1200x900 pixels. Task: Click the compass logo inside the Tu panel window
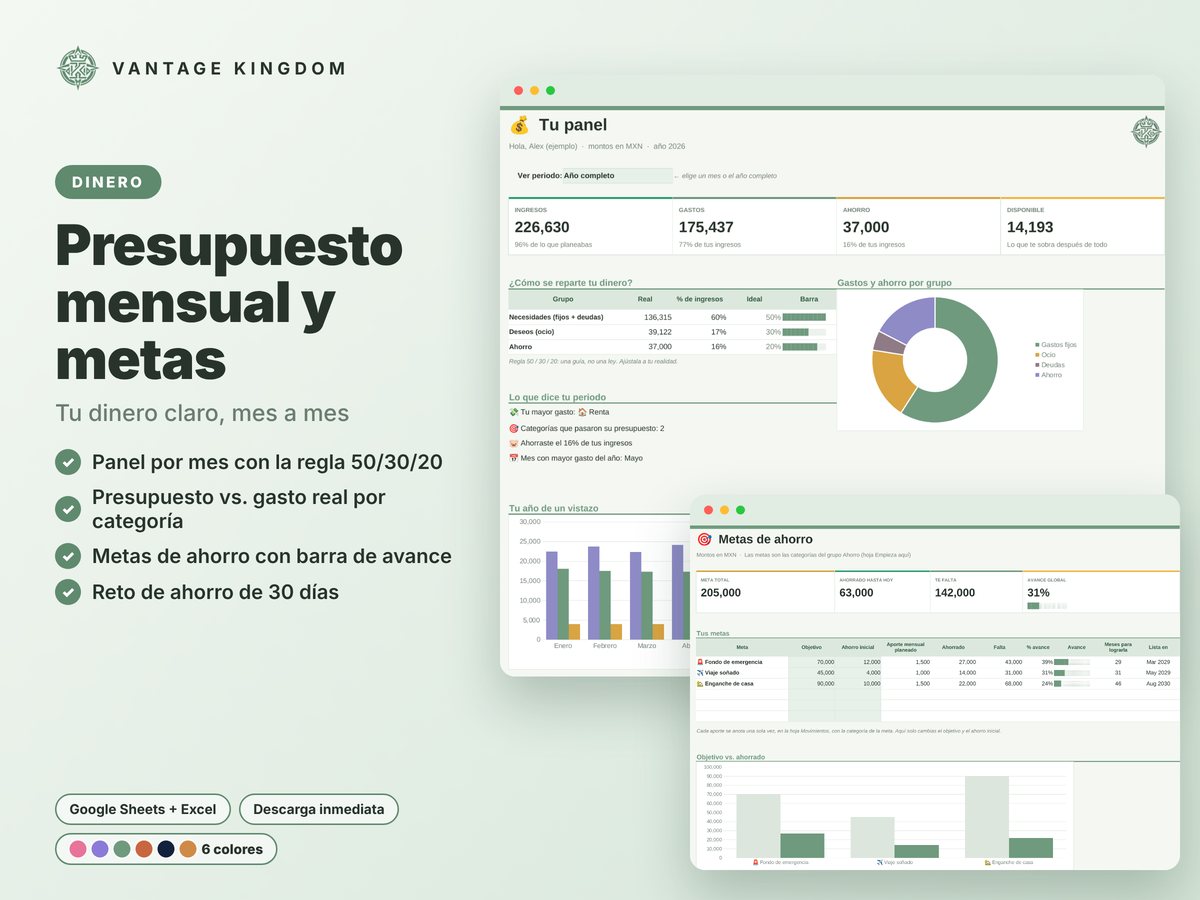point(1146,132)
